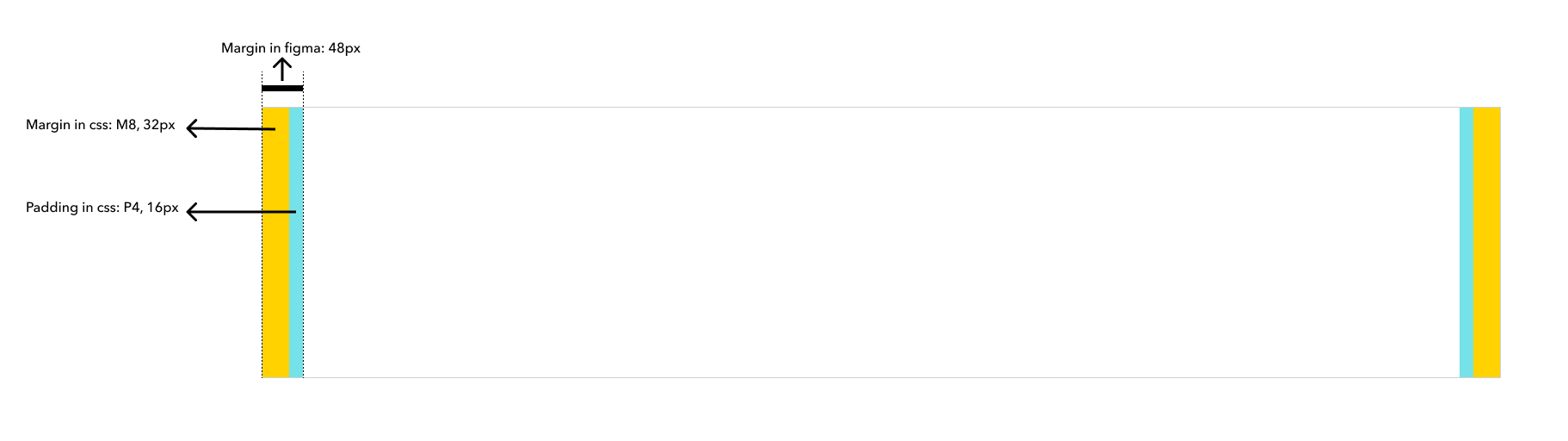Click the white content area's center
1568x441 pixels.
click(881, 242)
